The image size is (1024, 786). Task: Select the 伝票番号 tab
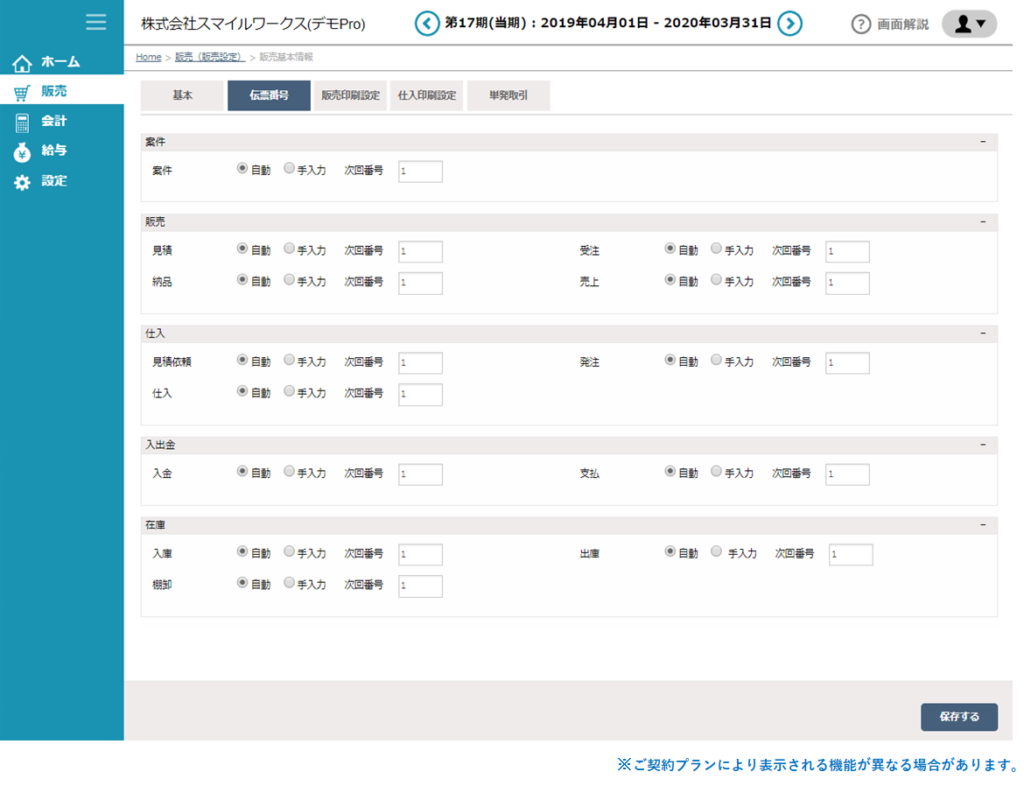(269, 95)
